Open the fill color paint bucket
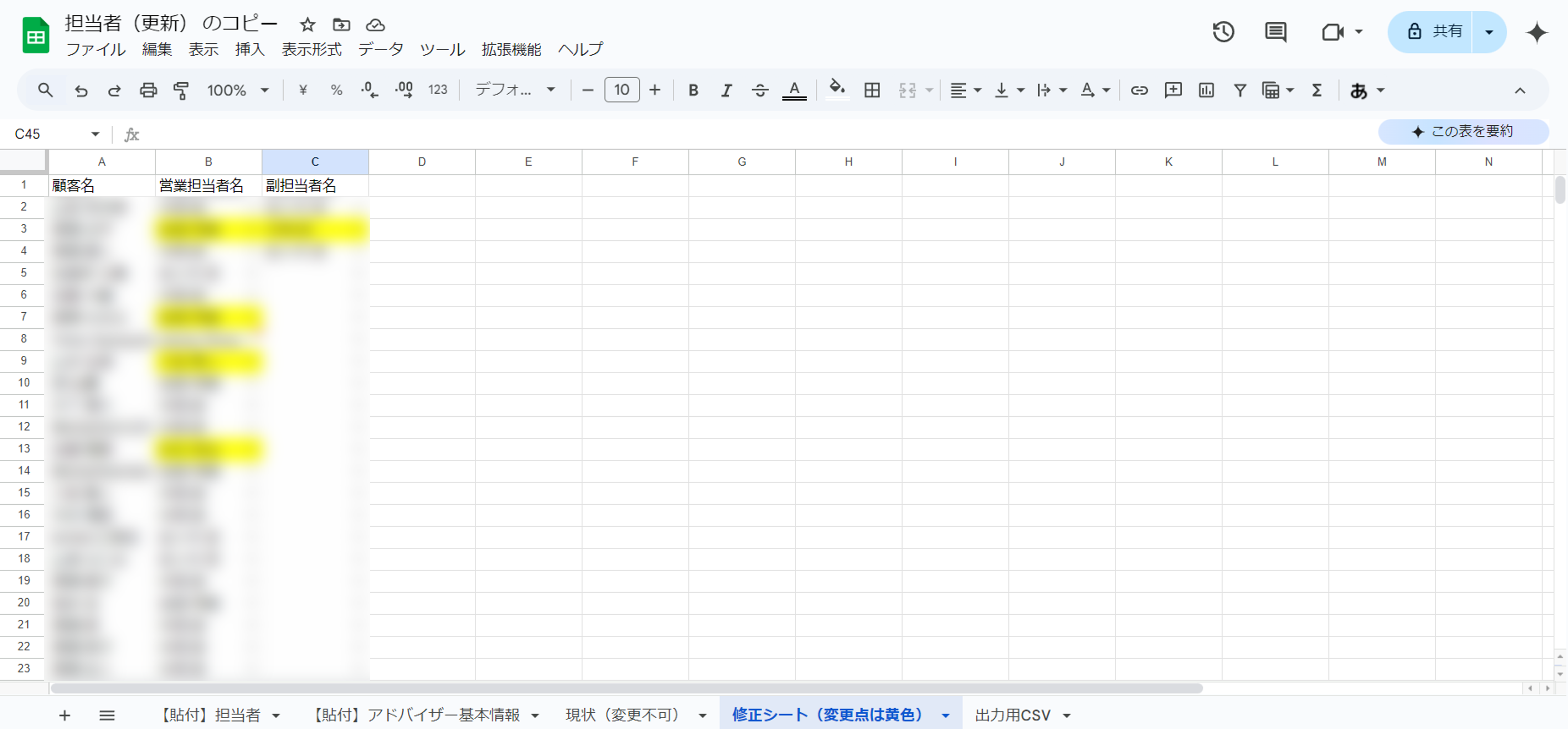The width and height of the screenshot is (1568, 729). coord(837,89)
